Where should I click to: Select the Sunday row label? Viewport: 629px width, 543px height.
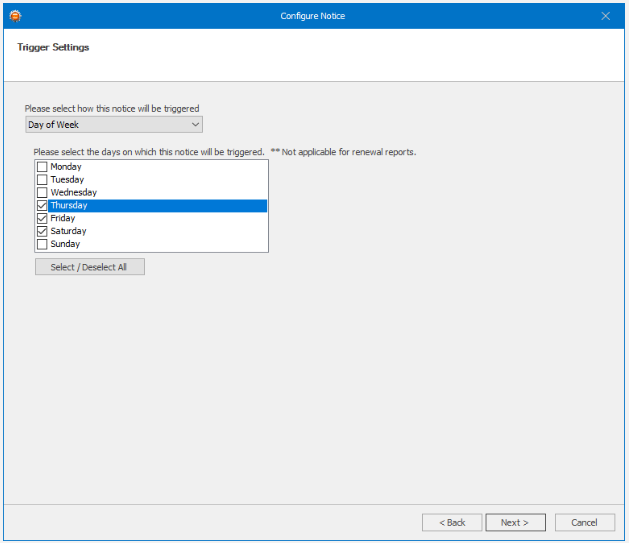[65, 244]
